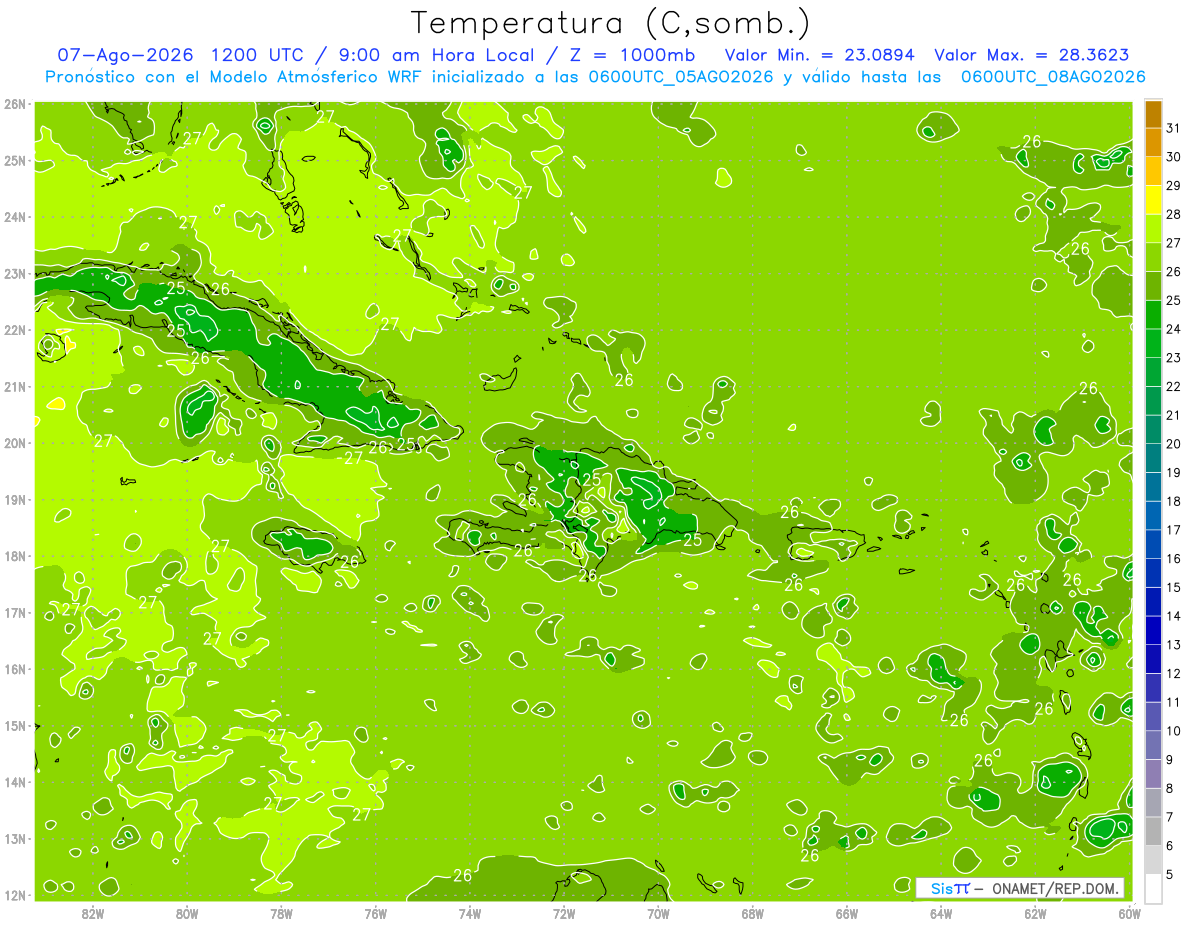Select the 60W longitude axis label
Image resolution: width=1200 pixels, height=927 pixels.
tap(1129, 913)
